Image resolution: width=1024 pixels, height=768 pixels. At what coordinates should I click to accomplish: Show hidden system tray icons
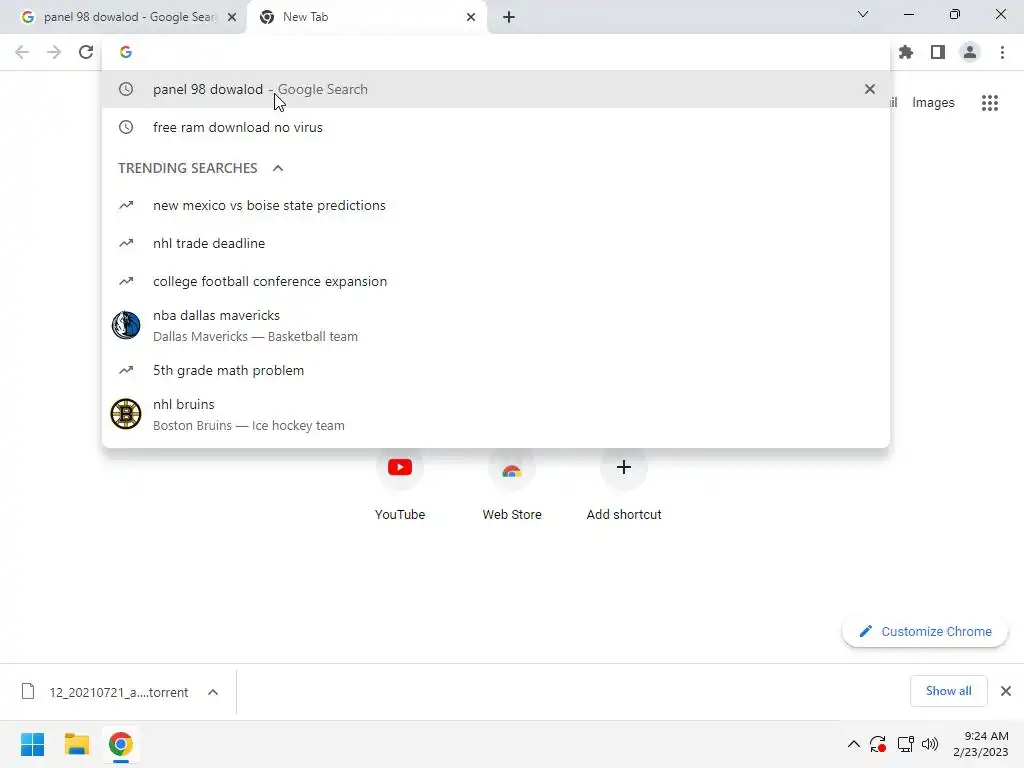click(x=854, y=744)
